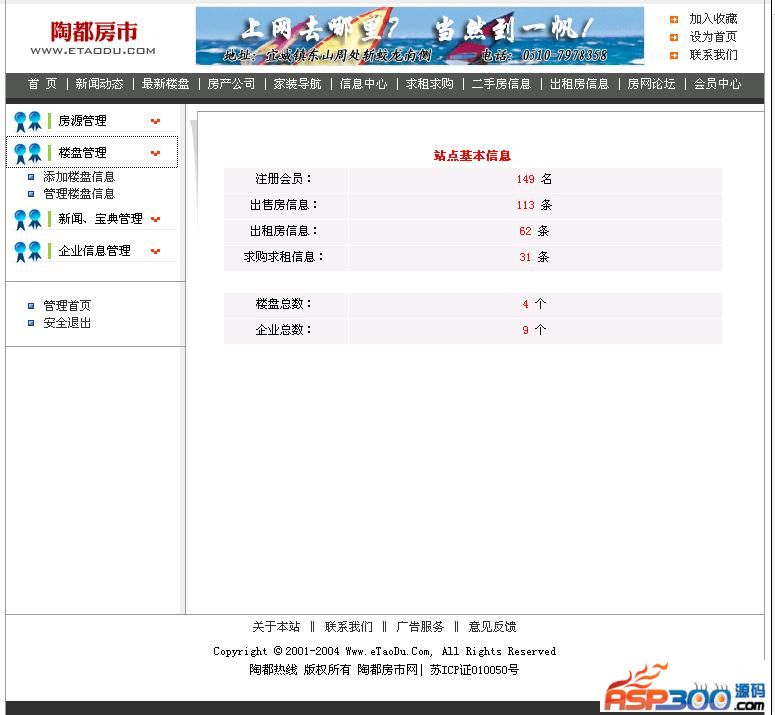The image size is (775, 715).
Task: Click the bullet icon beside 添加楼盘信息
Action: click(31, 177)
